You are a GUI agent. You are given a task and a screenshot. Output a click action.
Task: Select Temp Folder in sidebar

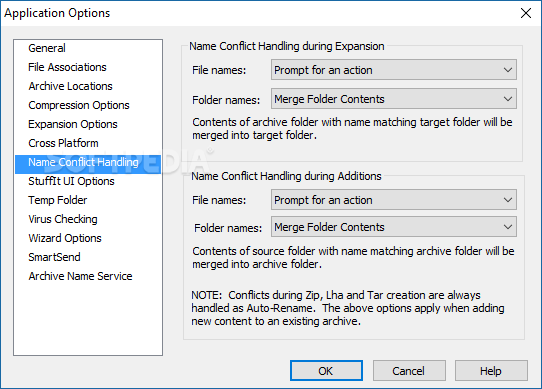(x=58, y=200)
